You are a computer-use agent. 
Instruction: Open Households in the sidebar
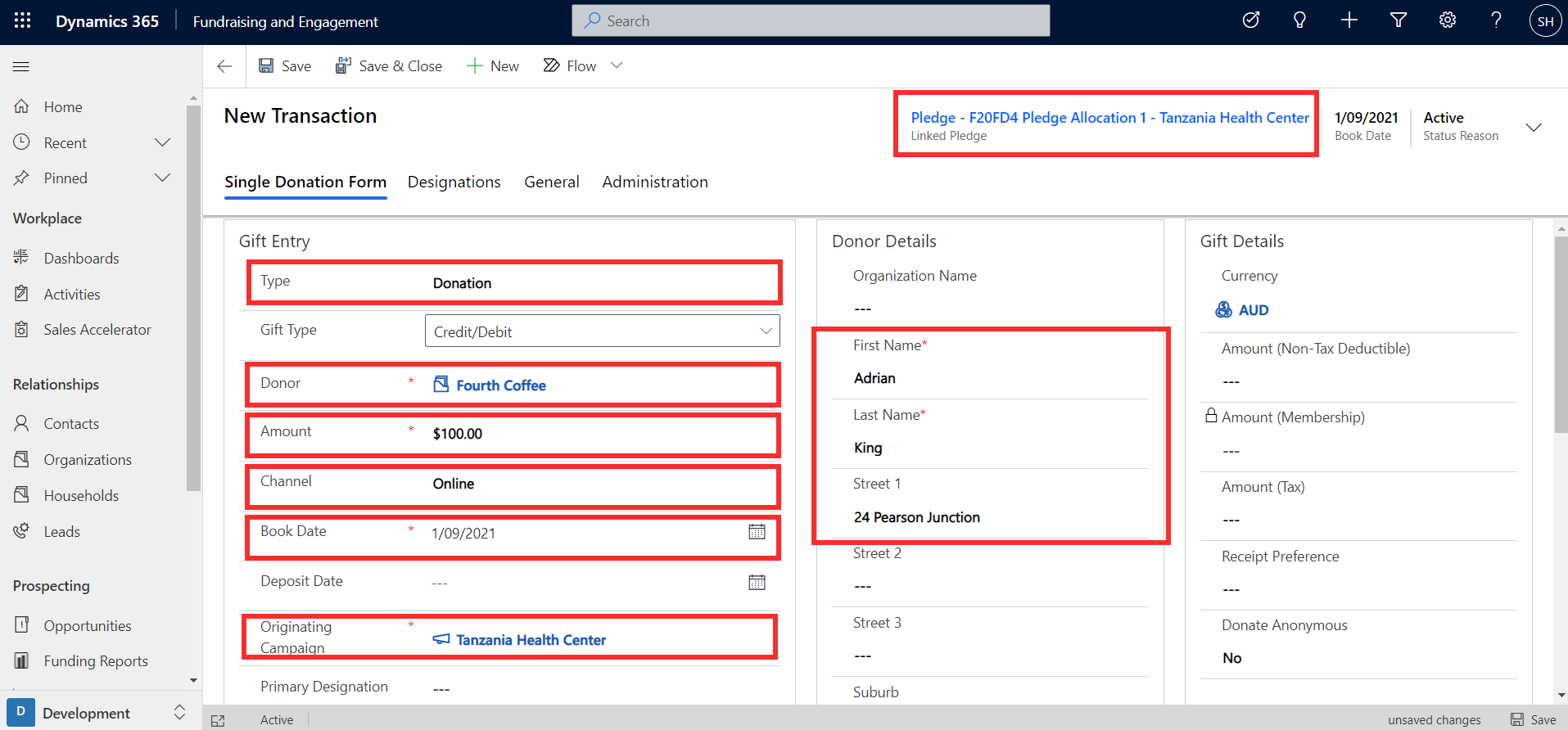point(81,496)
